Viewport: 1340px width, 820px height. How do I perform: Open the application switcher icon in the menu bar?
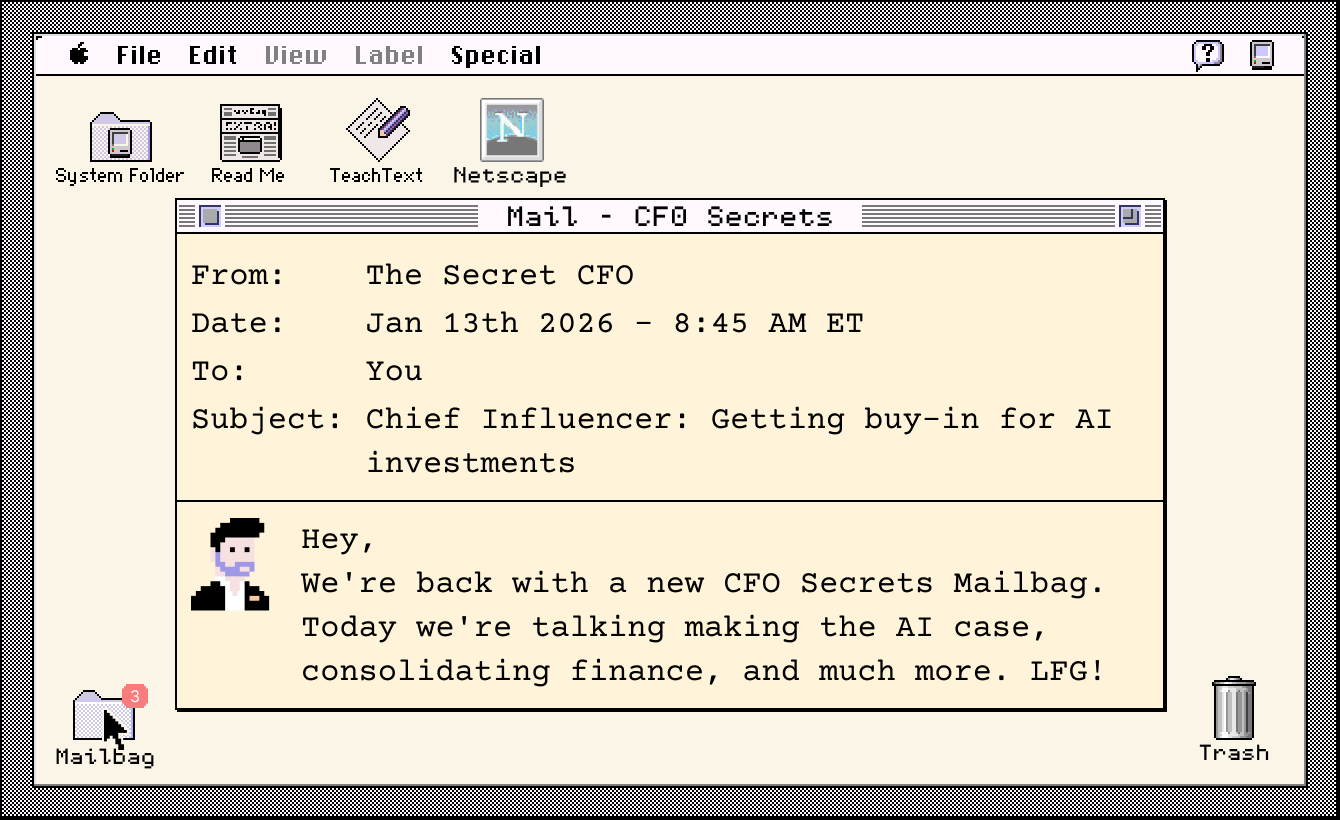pyautogui.click(x=1262, y=54)
